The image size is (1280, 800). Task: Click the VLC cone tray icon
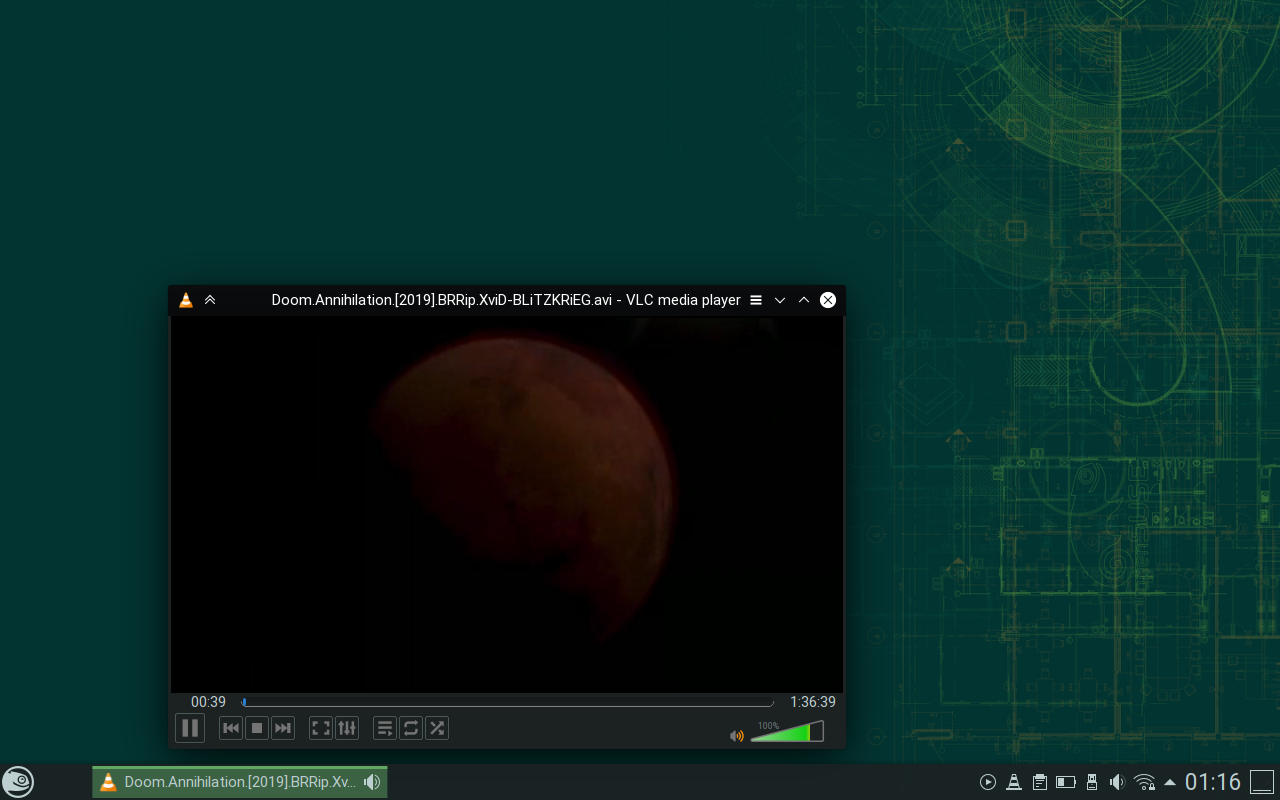(1014, 782)
